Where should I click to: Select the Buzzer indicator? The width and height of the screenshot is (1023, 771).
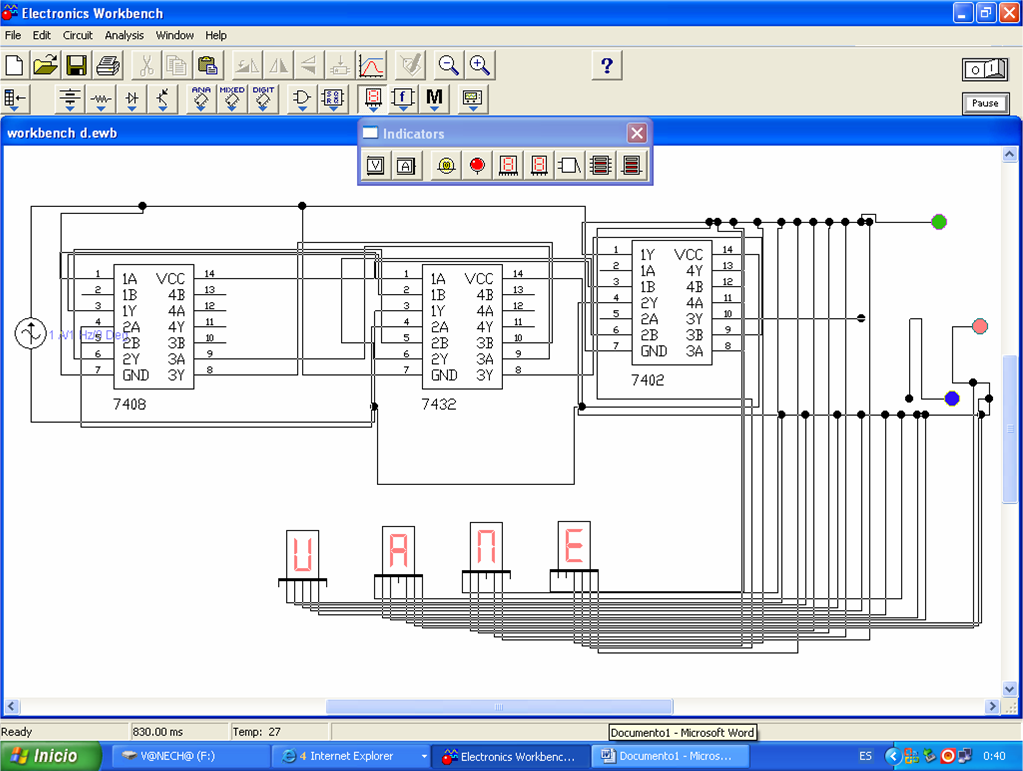(x=570, y=166)
